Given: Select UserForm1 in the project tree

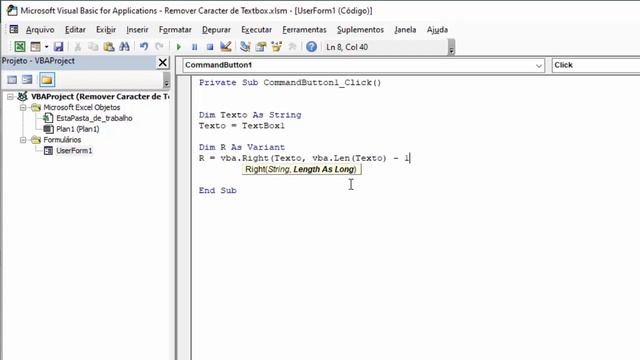Looking at the screenshot, I should pos(74,151).
